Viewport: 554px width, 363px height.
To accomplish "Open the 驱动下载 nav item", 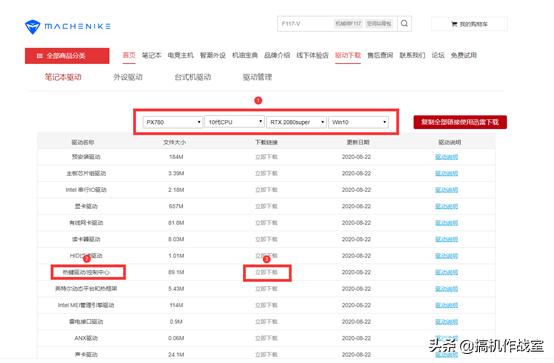I will click(x=348, y=55).
